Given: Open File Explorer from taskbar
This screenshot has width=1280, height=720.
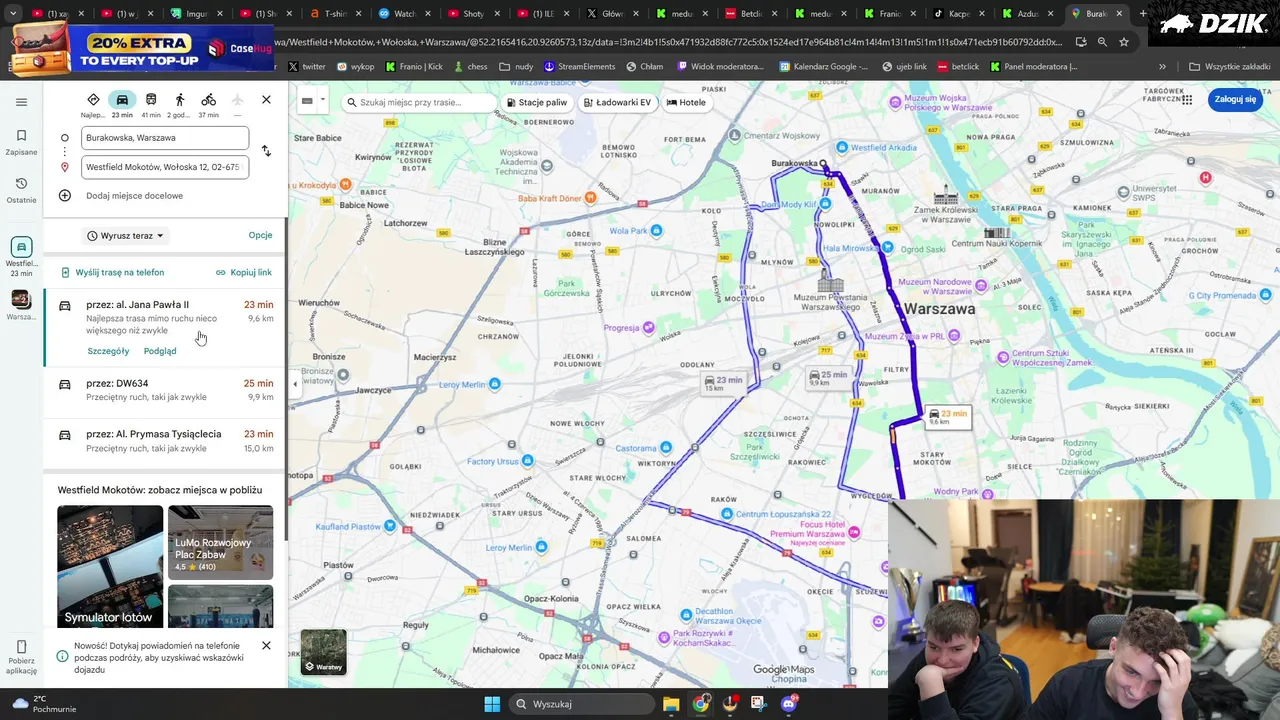Looking at the screenshot, I should tap(671, 704).
